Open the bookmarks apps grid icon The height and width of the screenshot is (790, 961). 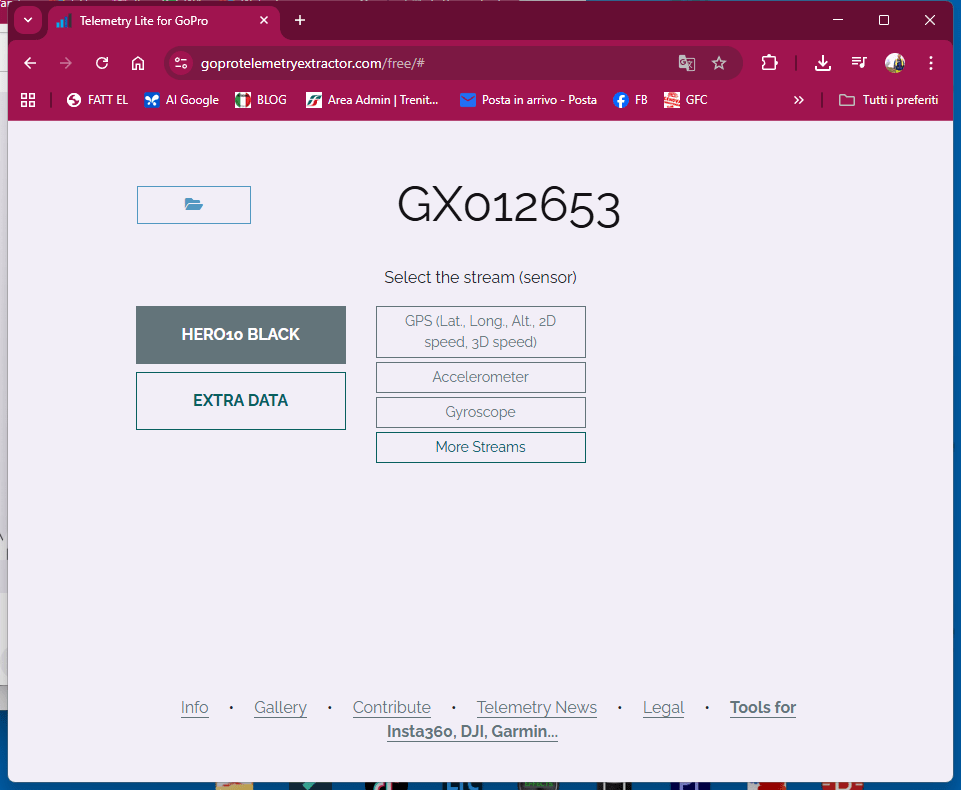28,100
